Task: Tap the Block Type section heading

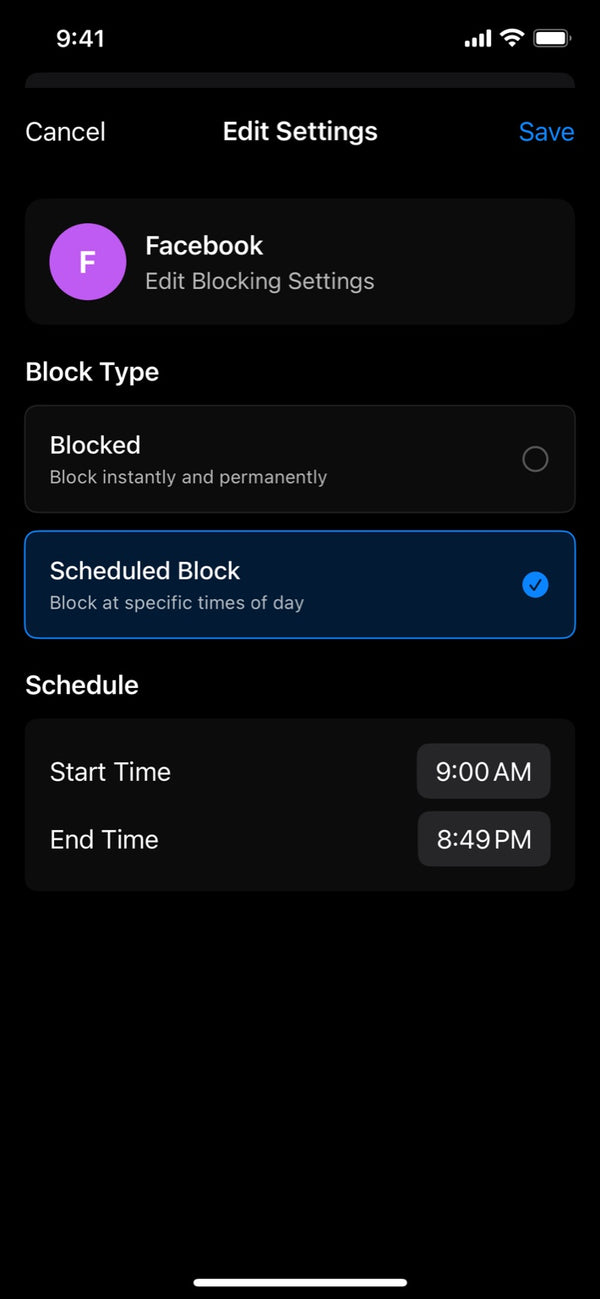Action: click(92, 372)
